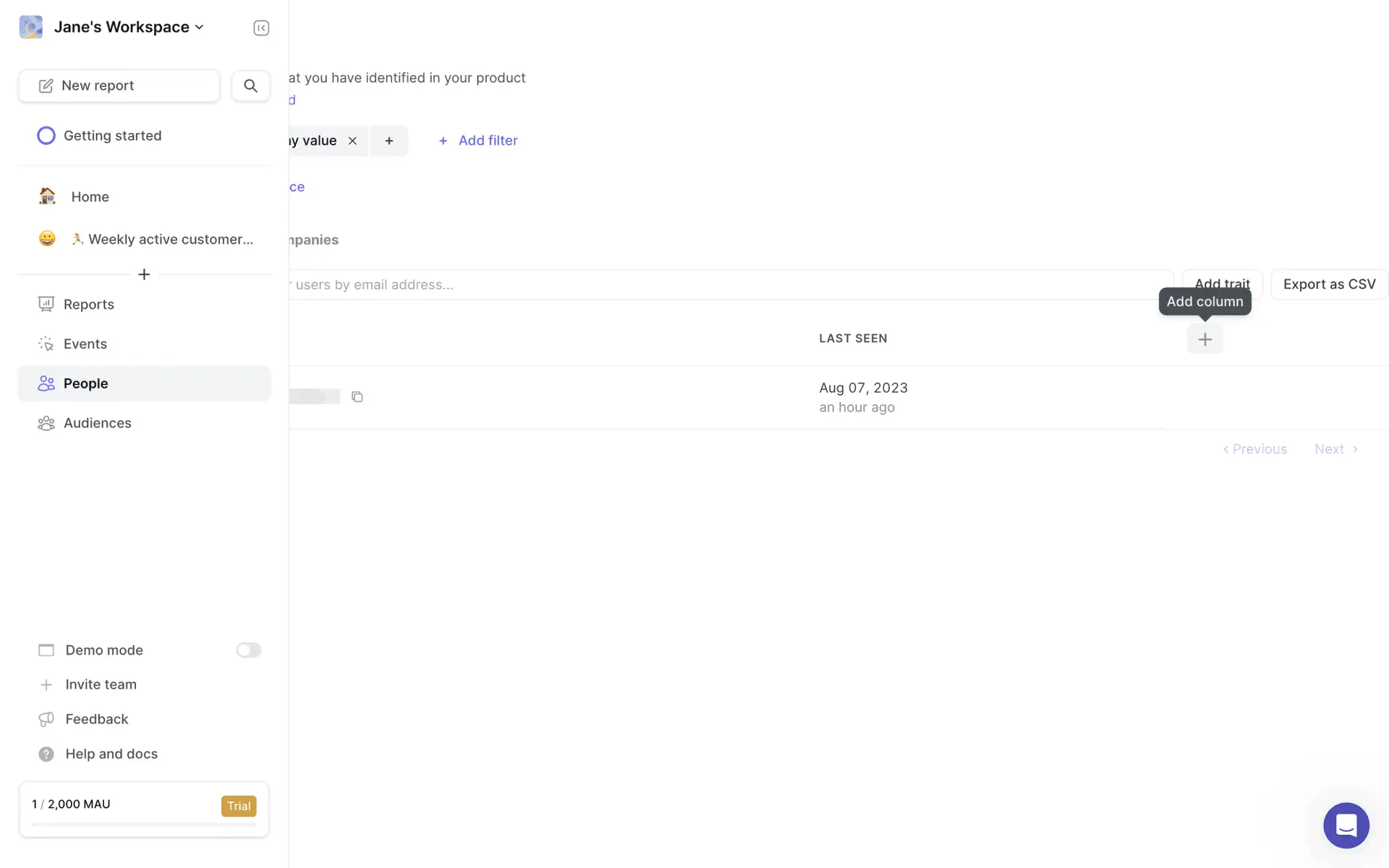Viewport: 1389px width, 868px height.
Task: Open the chat support bubble
Action: (x=1346, y=825)
